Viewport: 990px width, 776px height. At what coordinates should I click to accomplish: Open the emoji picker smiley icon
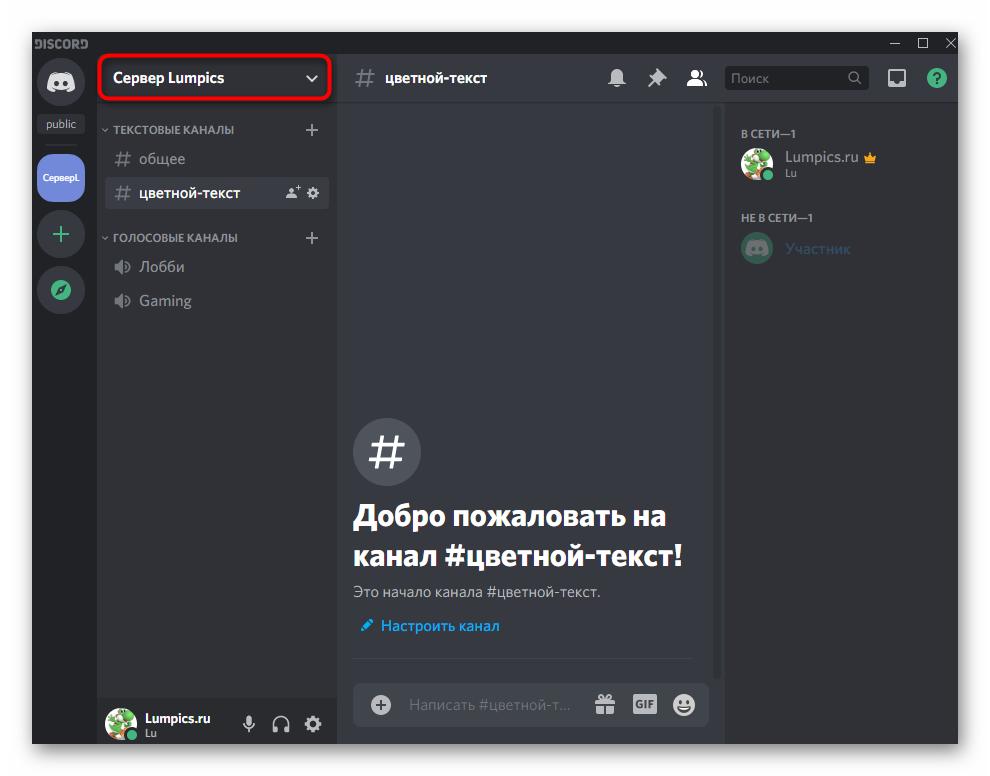point(684,705)
